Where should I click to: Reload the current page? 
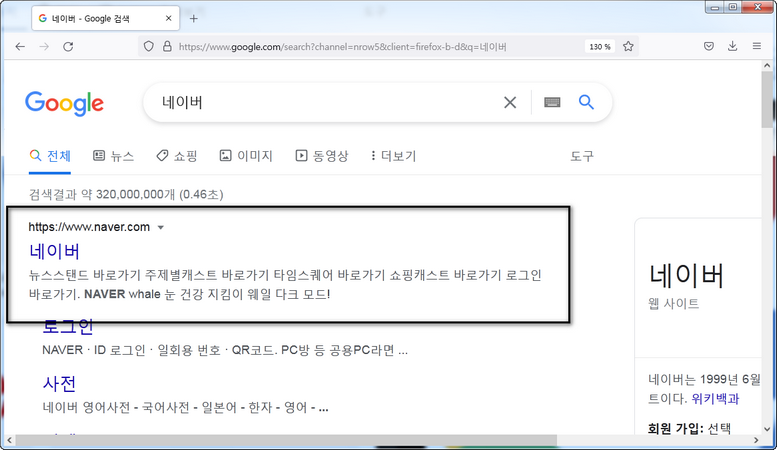[x=68, y=47]
